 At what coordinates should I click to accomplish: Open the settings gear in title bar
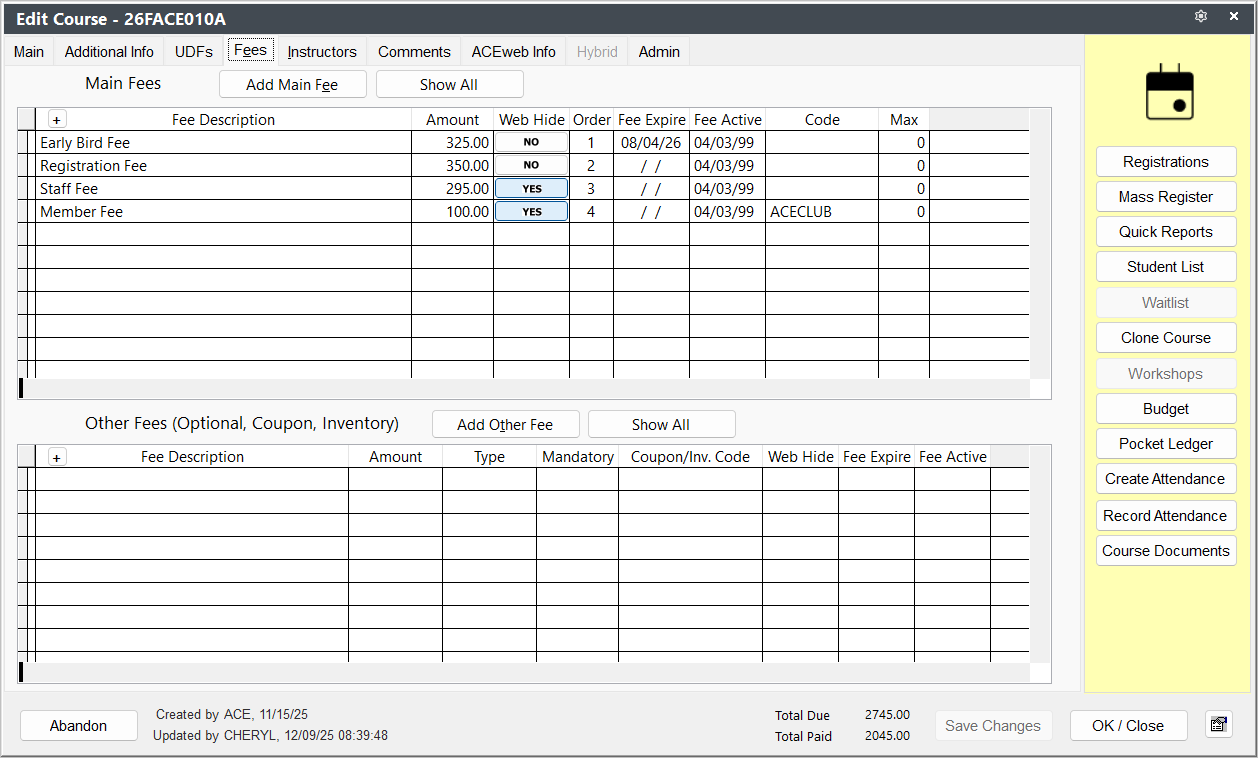1201,17
